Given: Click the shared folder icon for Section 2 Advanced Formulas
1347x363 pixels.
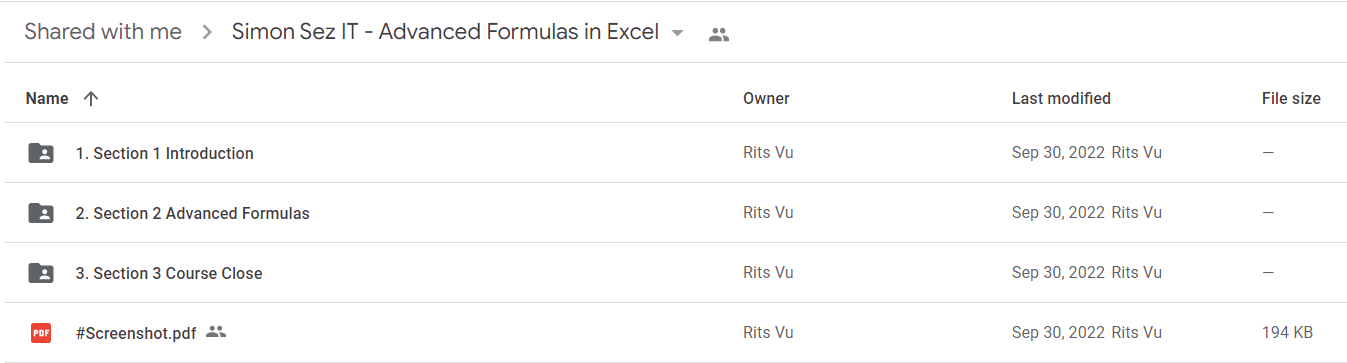Looking at the screenshot, I should click(x=41, y=213).
